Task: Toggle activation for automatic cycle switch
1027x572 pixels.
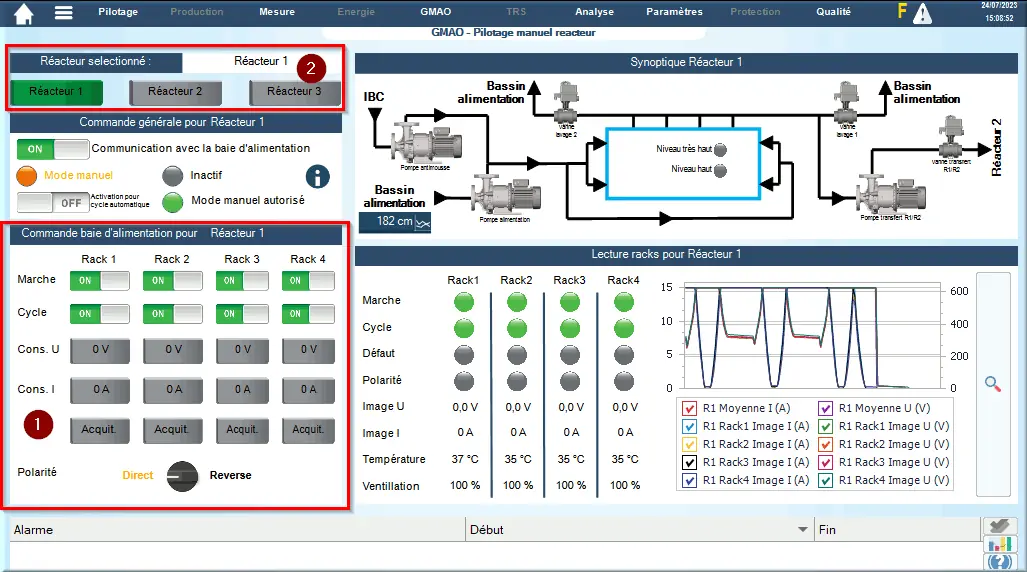Action: click(x=52, y=202)
